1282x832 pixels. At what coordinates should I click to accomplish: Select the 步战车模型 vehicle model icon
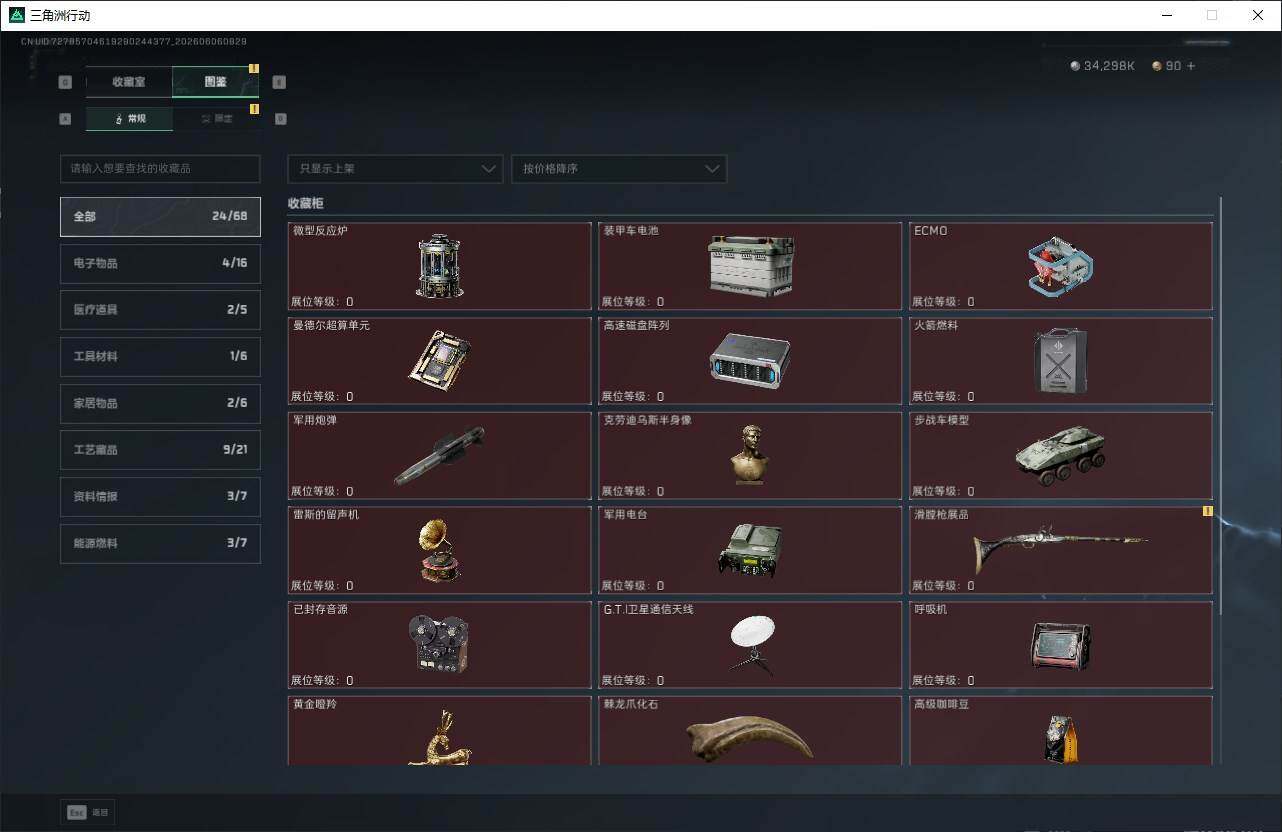[1060, 458]
